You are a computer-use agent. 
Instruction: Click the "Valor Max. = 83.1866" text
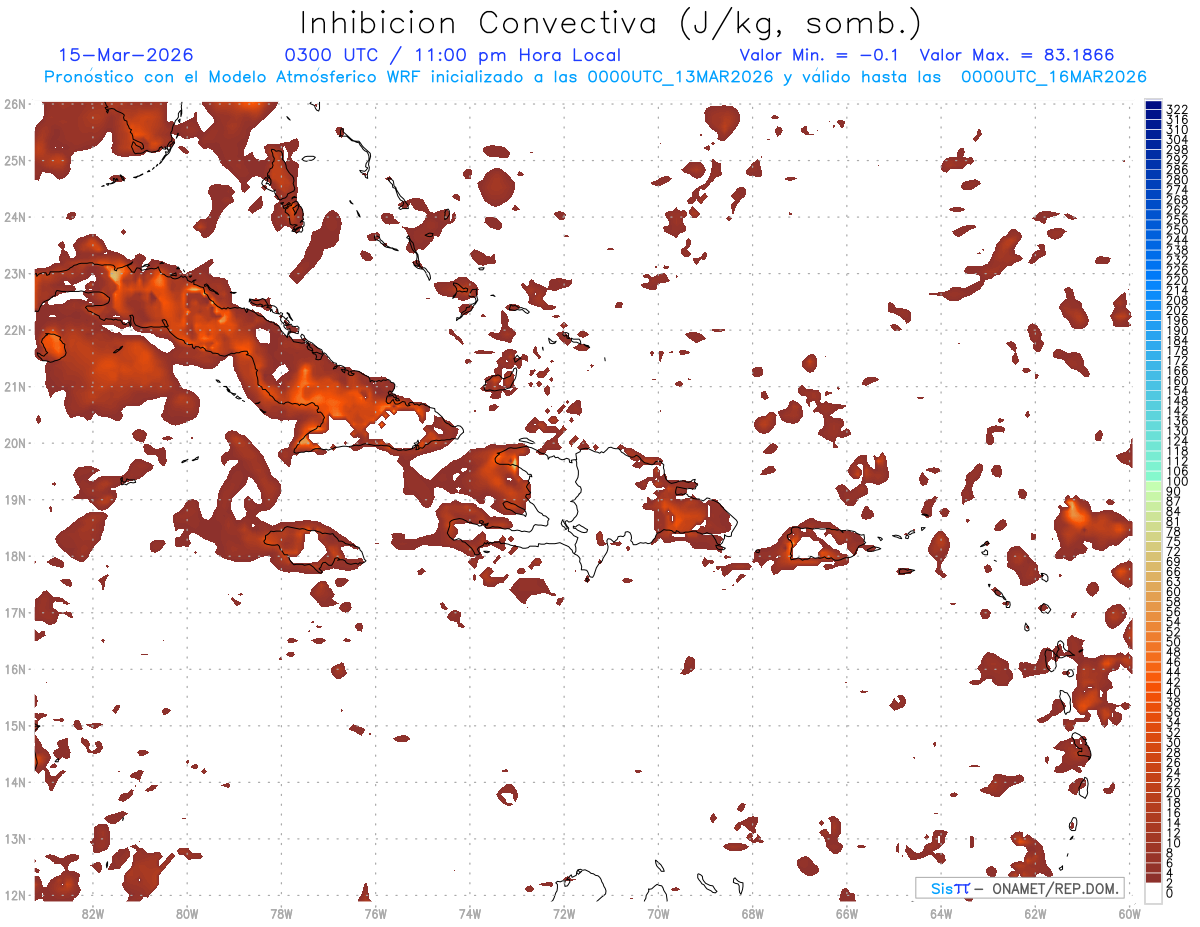[x=1016, y=56]
